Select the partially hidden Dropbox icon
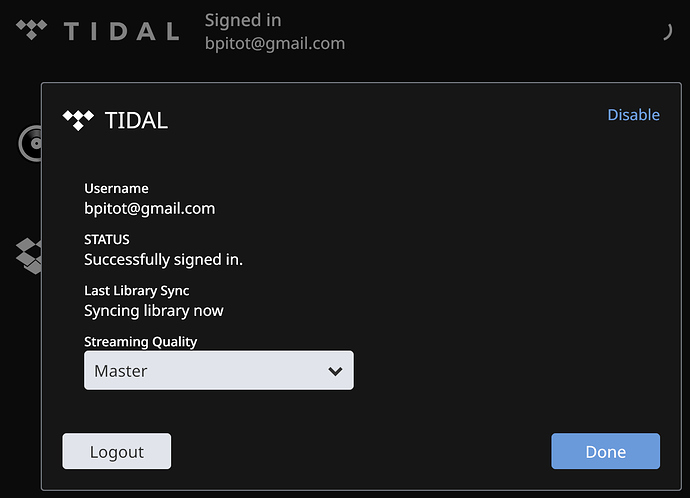The image size is (690, 498). coord(29,256)
